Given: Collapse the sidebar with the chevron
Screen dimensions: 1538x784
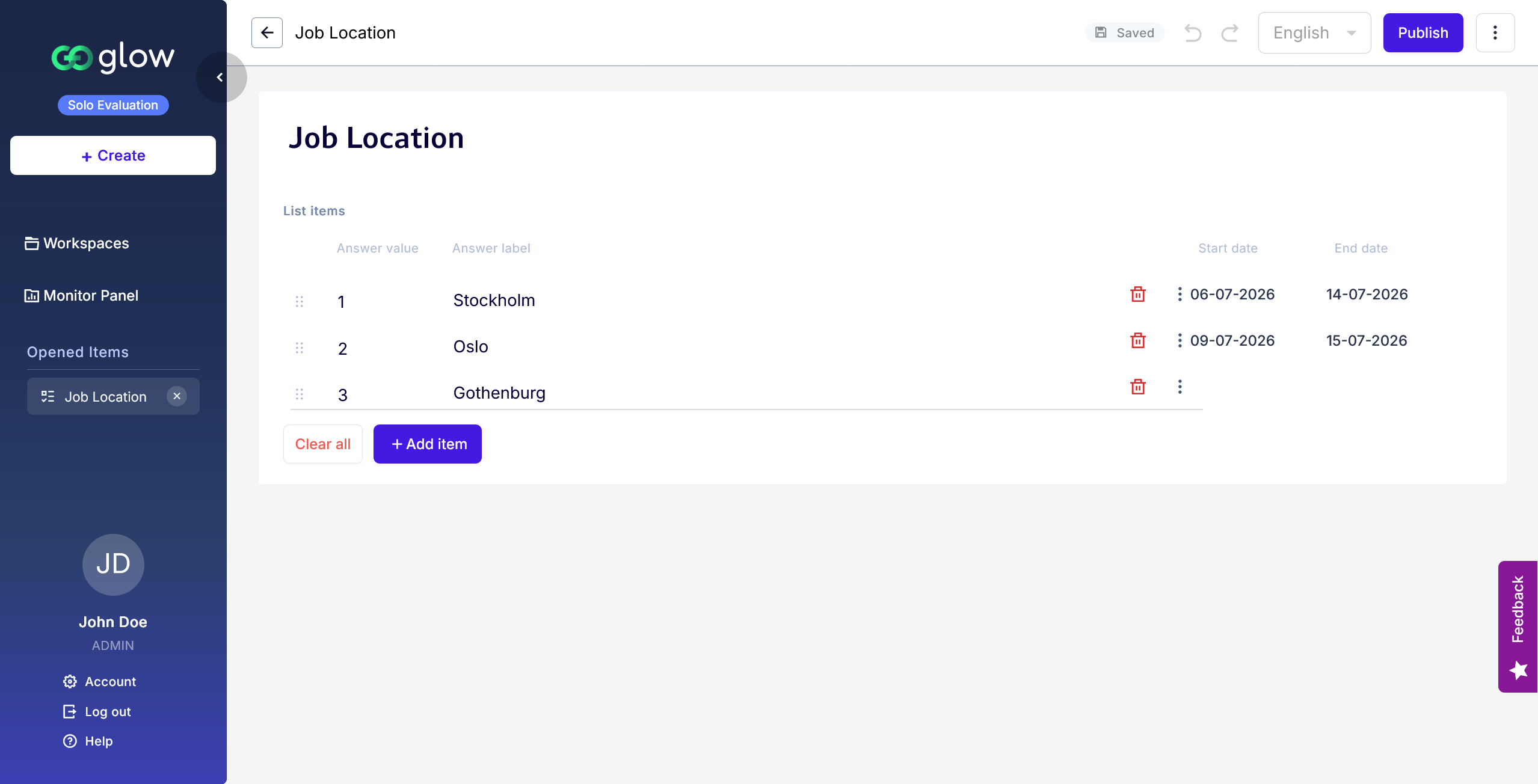Looking at the screenshot, I should 221,77.
